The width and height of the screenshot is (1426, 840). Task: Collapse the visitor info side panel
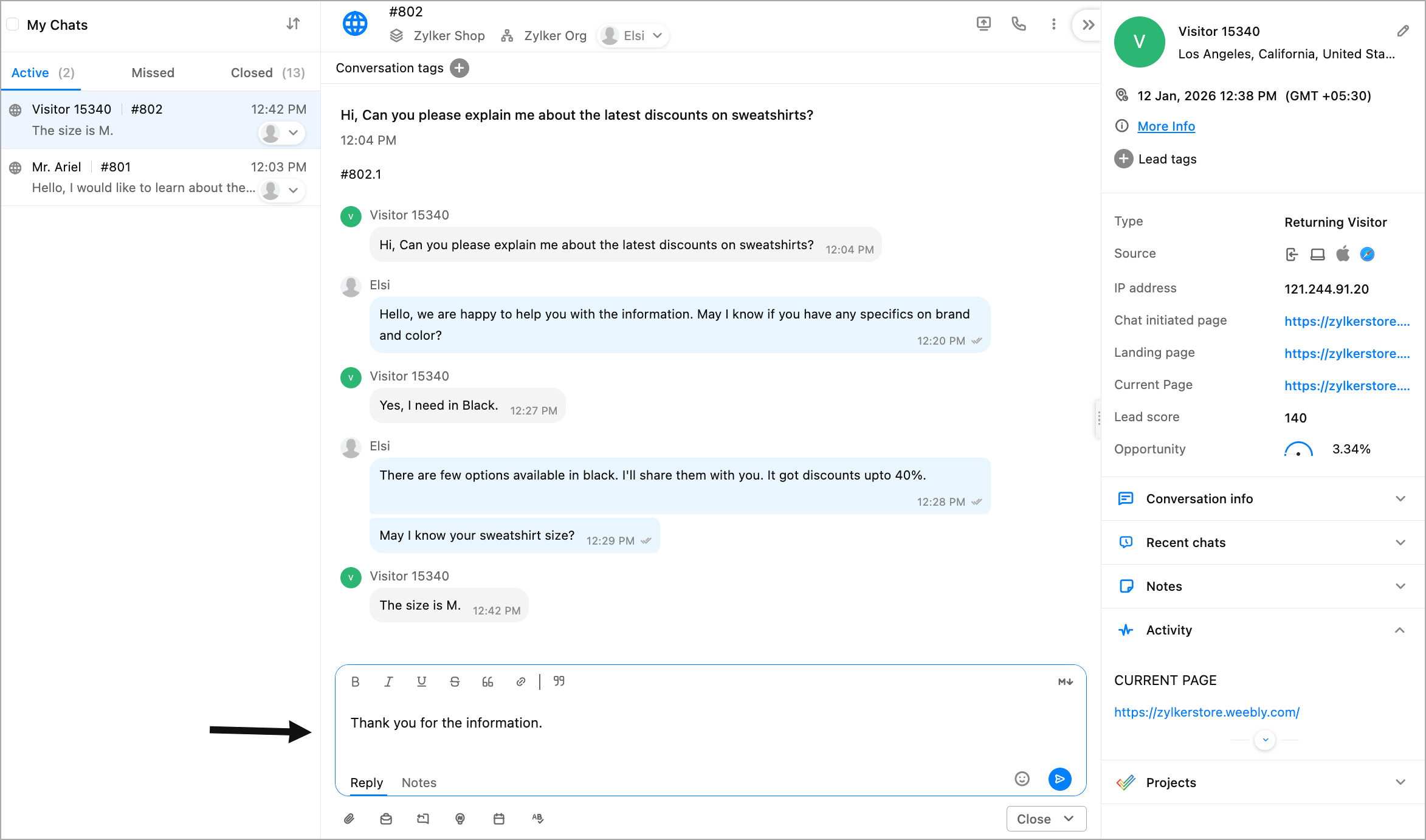[1088, 25]
